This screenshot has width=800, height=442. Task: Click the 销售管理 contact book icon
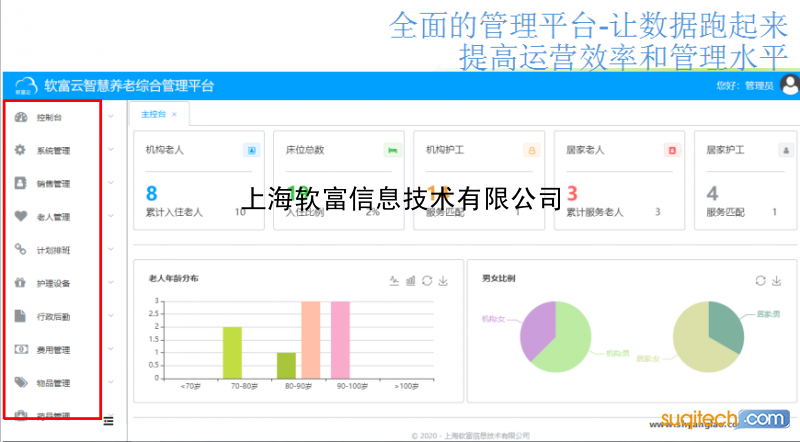pos(20,183)
